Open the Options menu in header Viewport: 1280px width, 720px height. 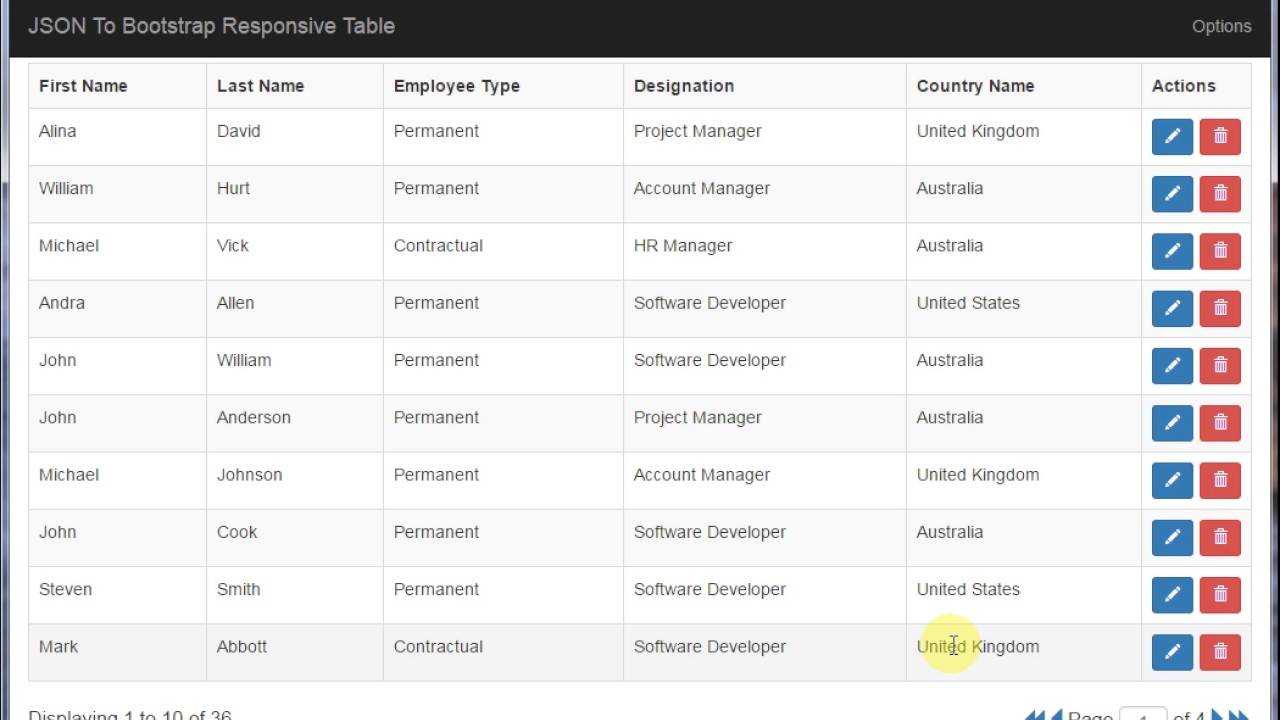pyautogui.click(x=1221, y=27)
